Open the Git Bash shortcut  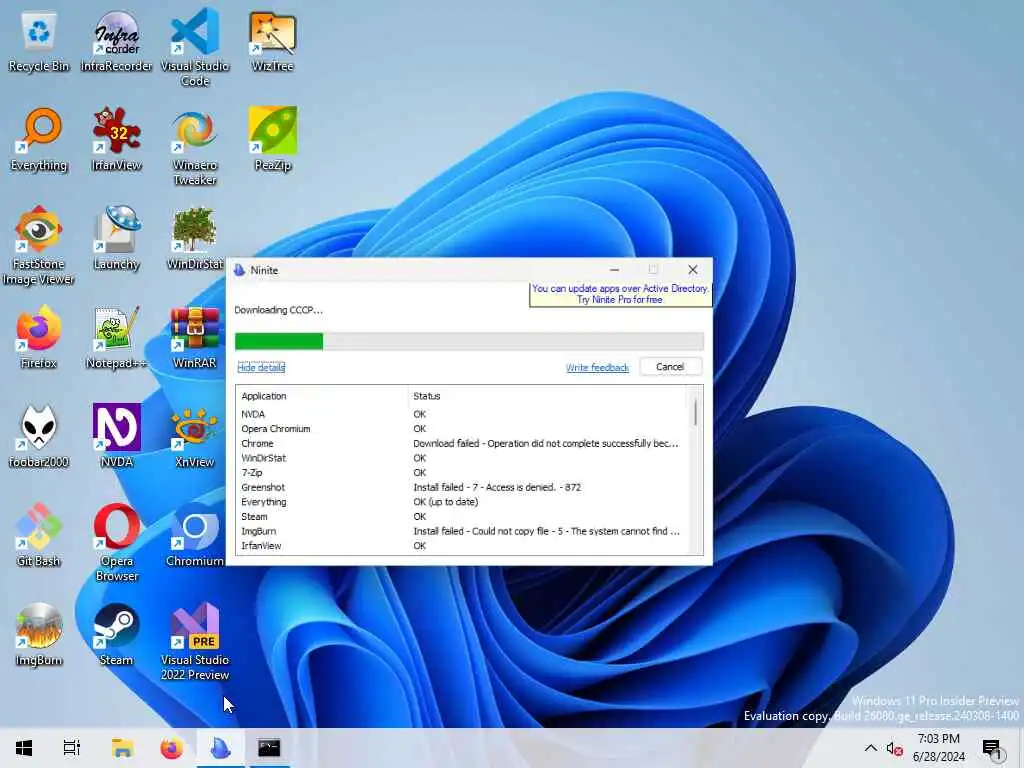39,536
